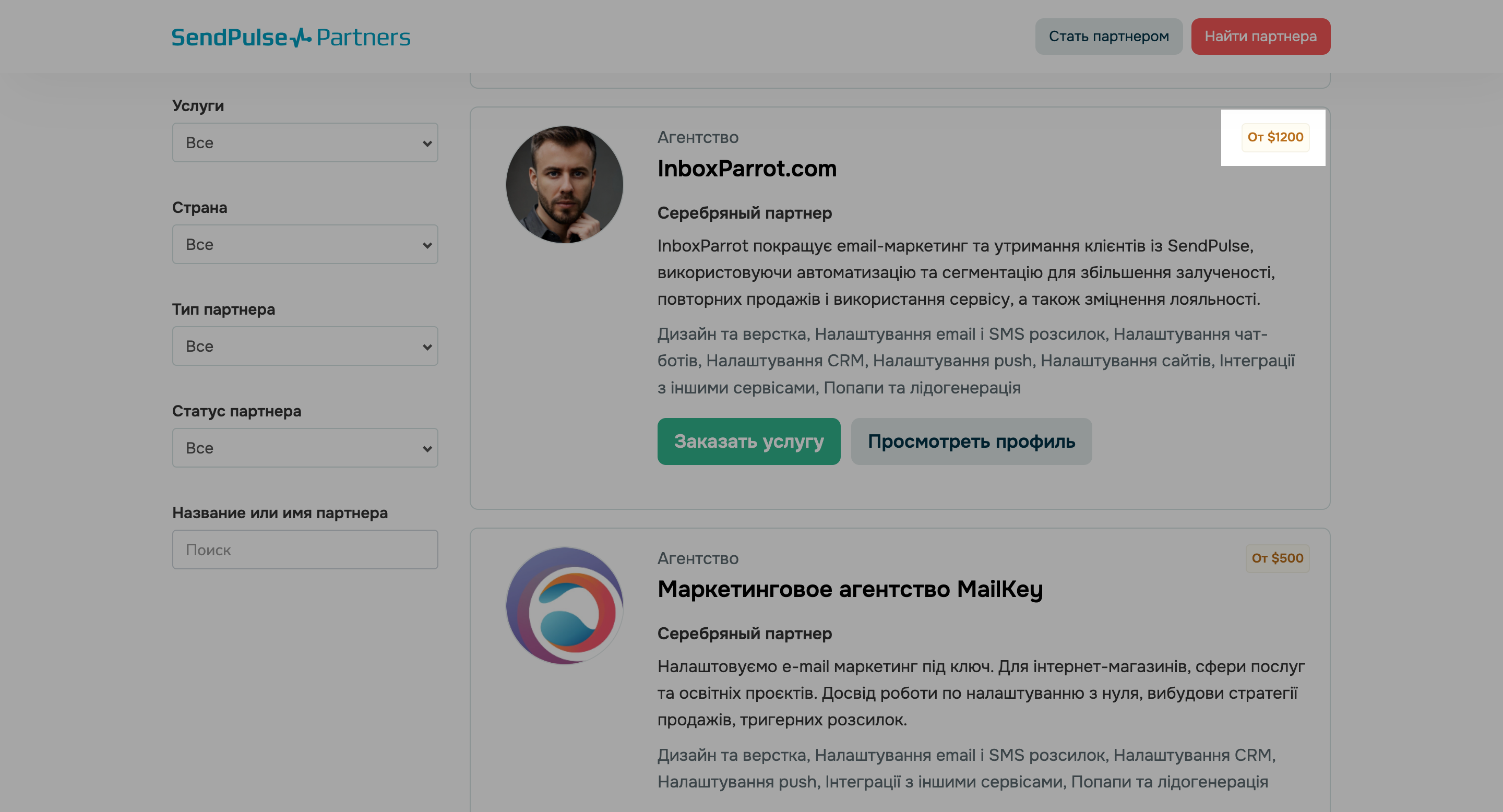Screen dimensions: 1503x812
Task: Open the Услуги dropdown
Action: coord(305,142)
